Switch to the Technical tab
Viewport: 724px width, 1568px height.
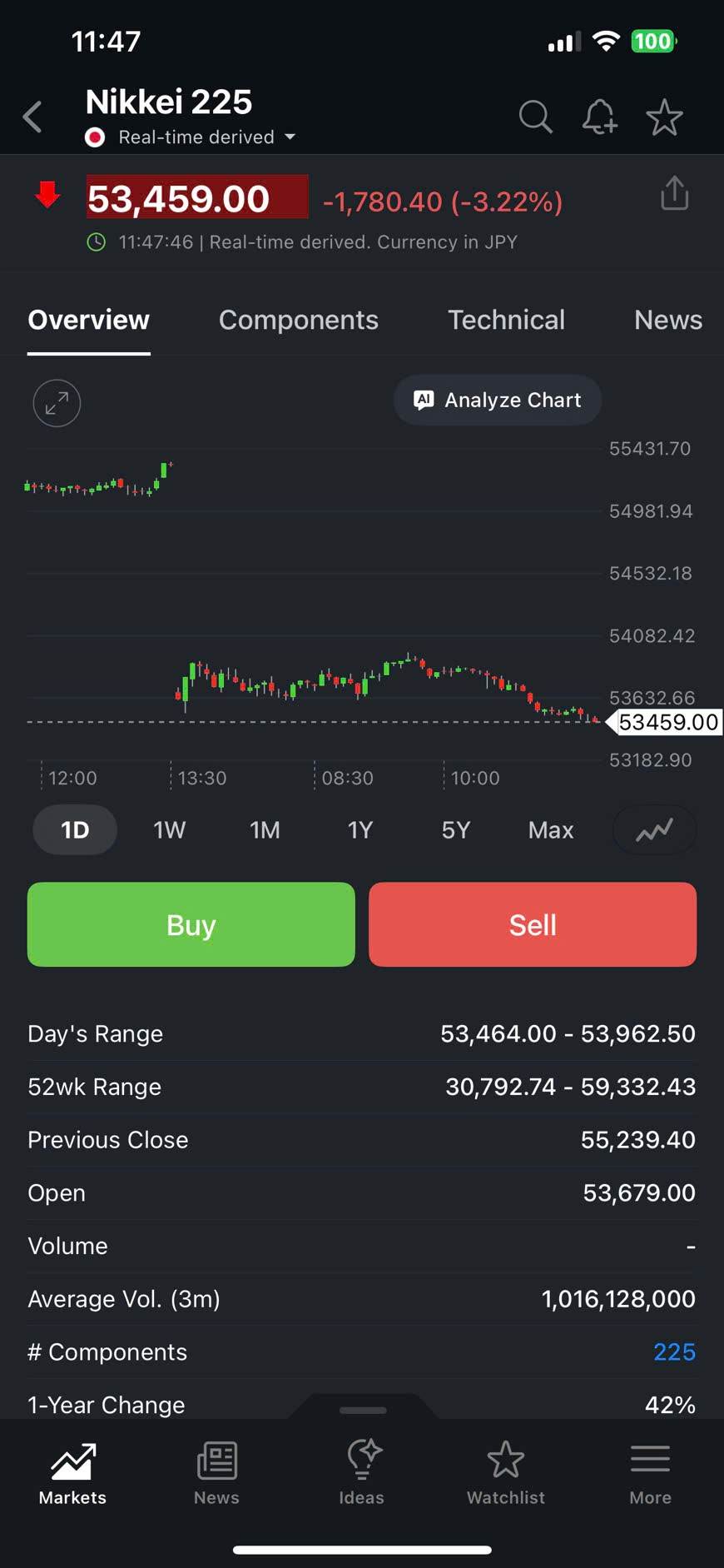[506, 321]
